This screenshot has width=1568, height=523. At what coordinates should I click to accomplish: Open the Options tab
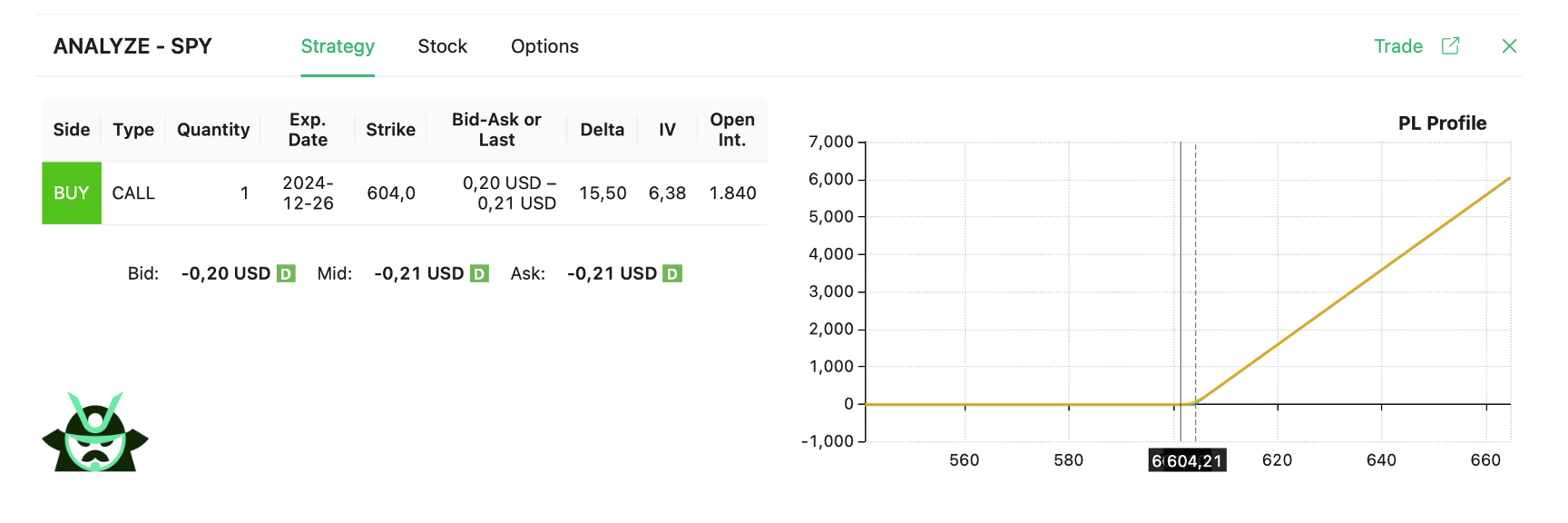click(544, 46)
